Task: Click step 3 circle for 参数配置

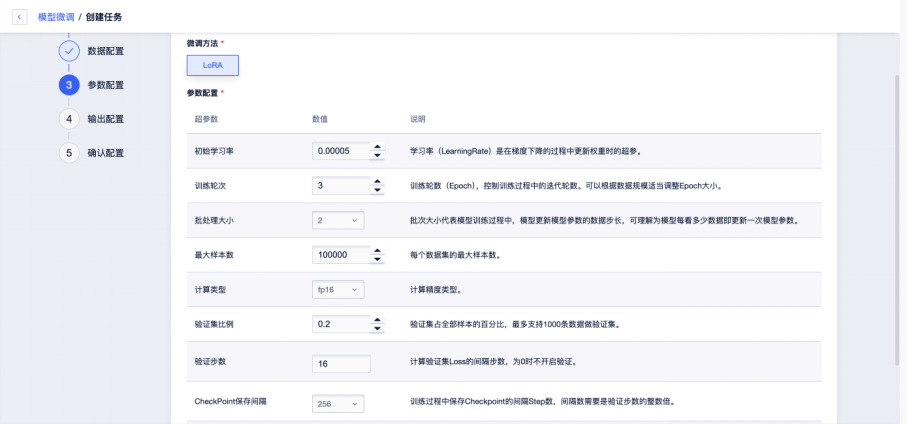Action: tap(68, 85)
